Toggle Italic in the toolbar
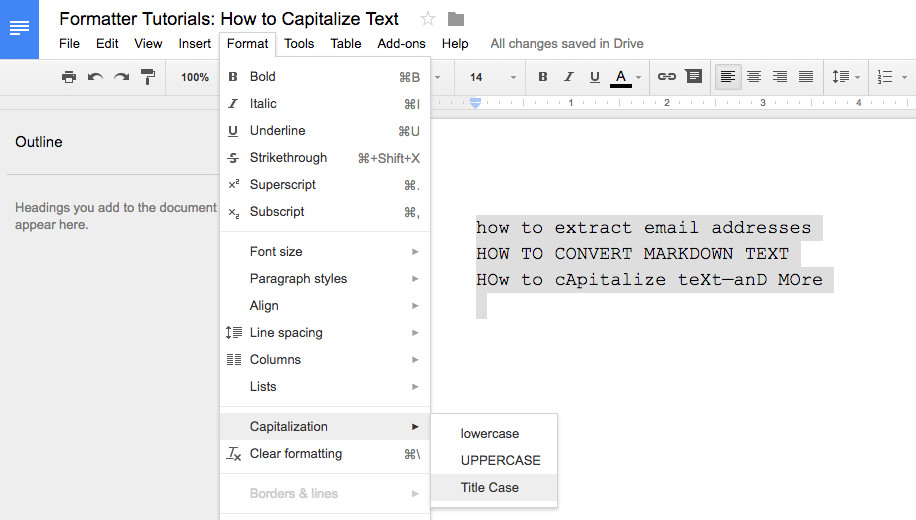 click(x=568, y=77)
